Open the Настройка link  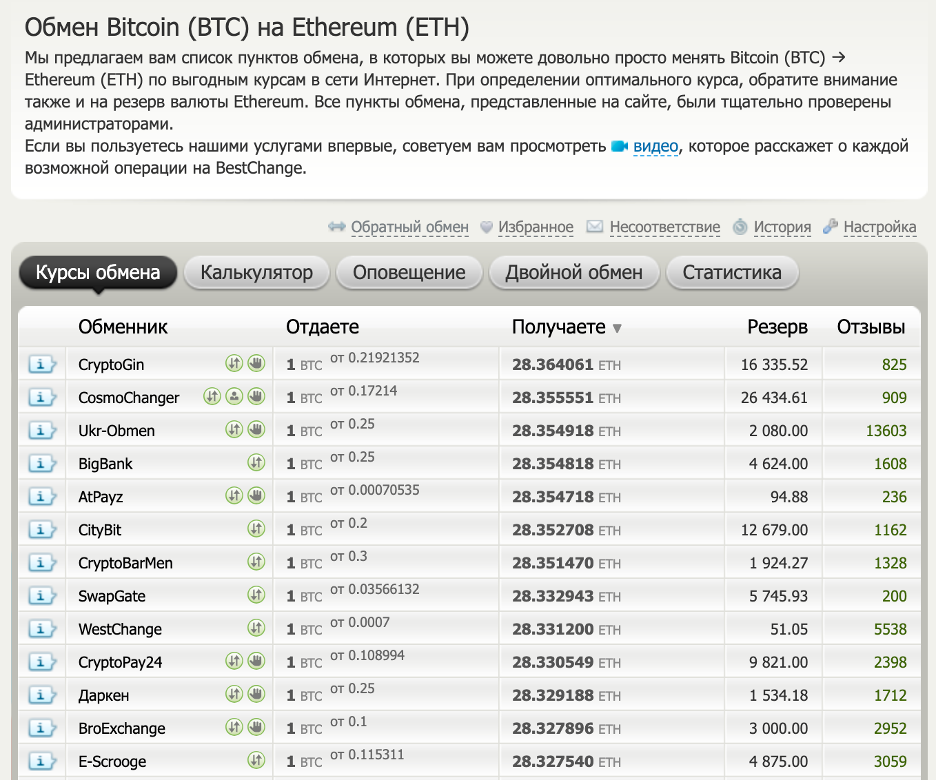click(880, 227)
